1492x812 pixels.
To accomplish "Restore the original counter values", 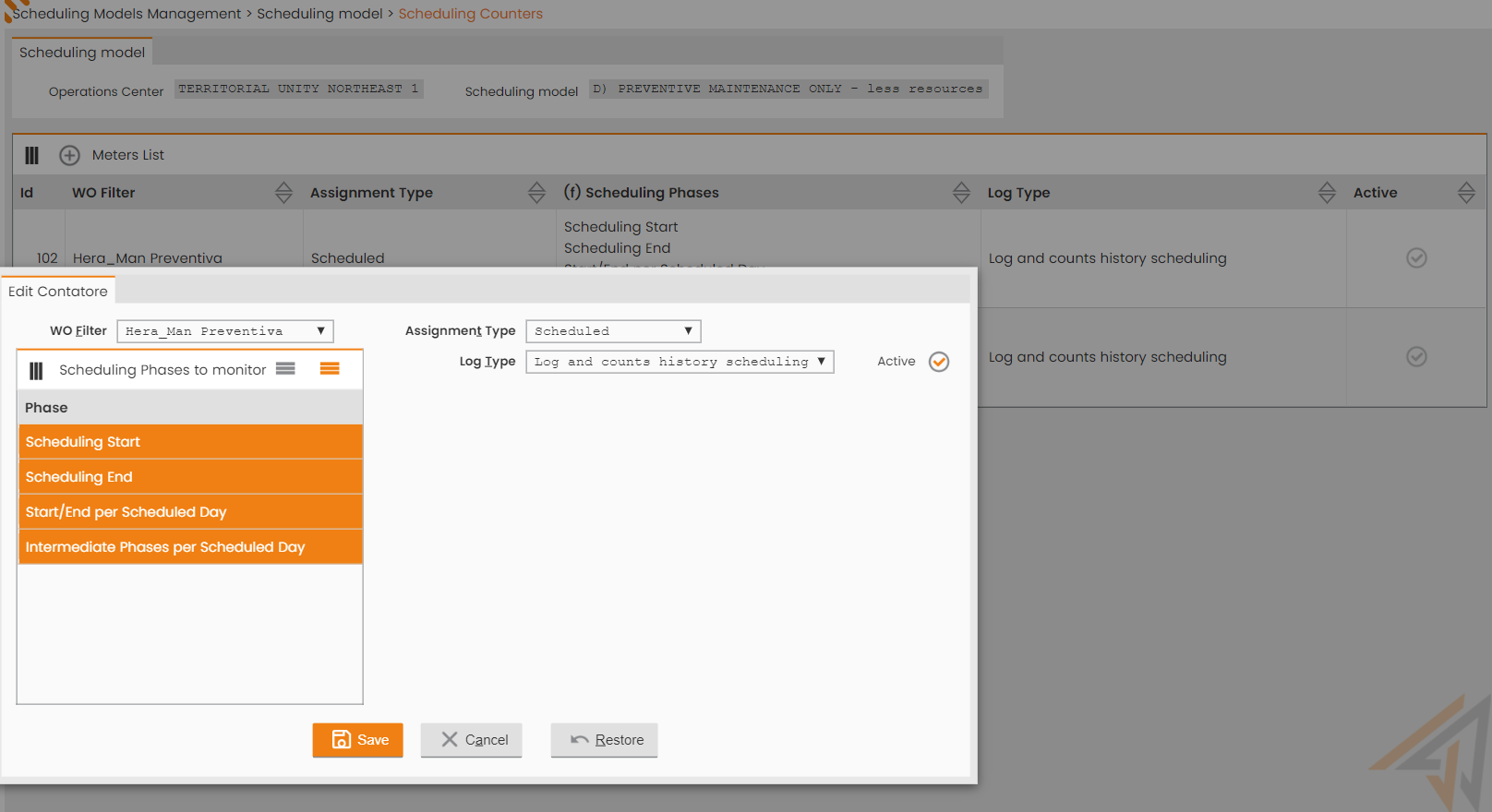I will pos(604,740).
